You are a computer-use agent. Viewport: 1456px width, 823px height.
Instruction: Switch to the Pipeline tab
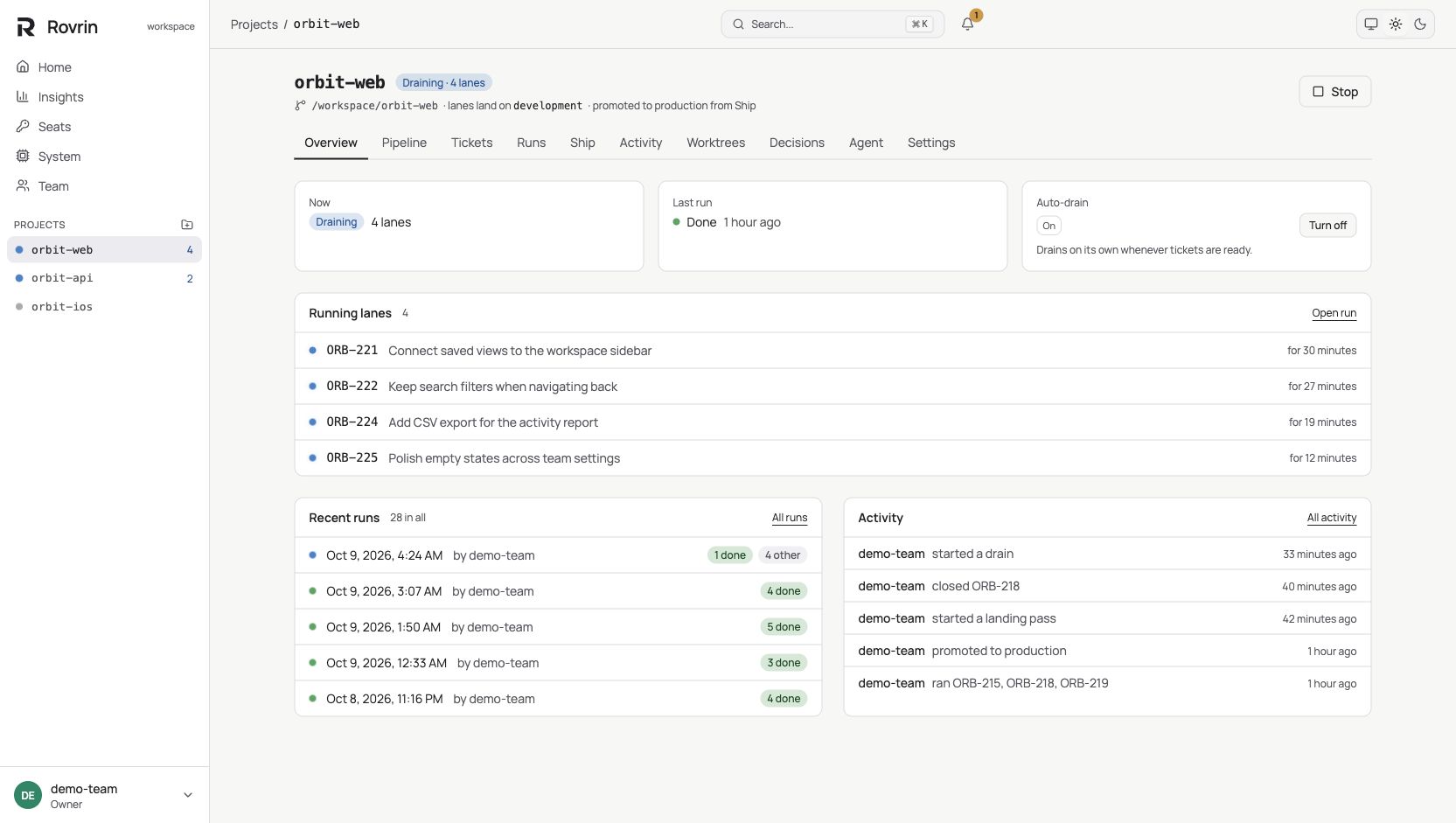click(x=404, y=143)
